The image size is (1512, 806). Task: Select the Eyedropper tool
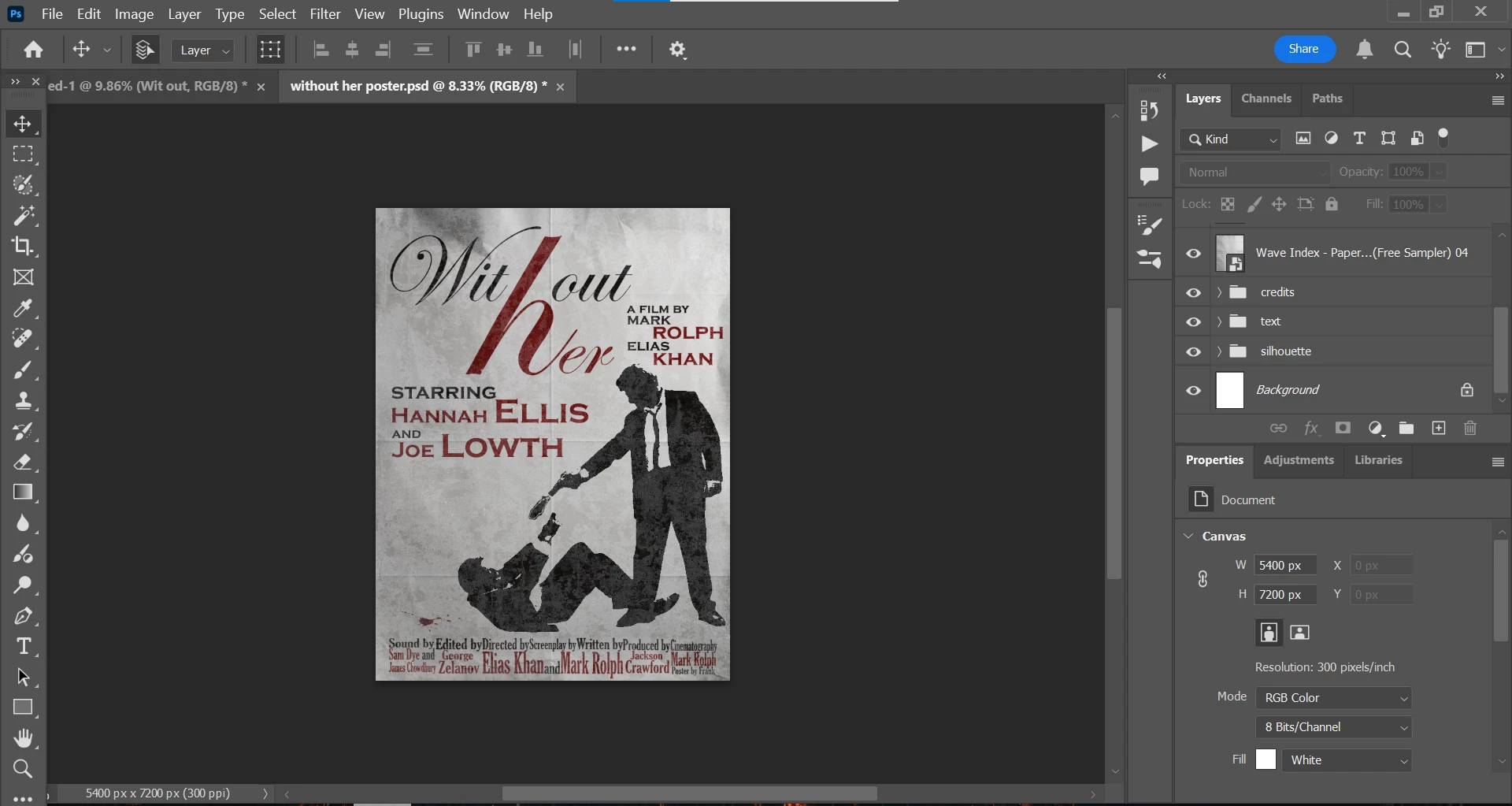[x=23, y=308]
